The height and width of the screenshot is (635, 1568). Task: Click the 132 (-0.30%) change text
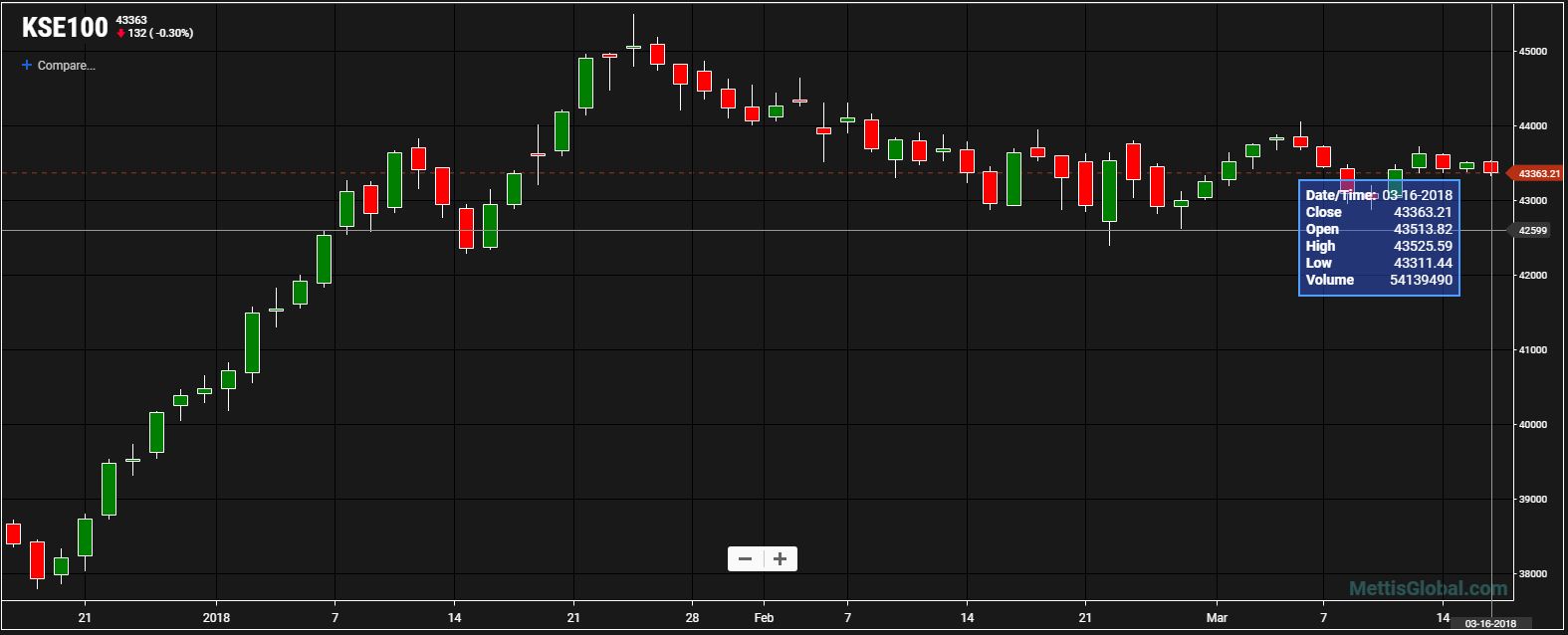(x=160, y=34)
